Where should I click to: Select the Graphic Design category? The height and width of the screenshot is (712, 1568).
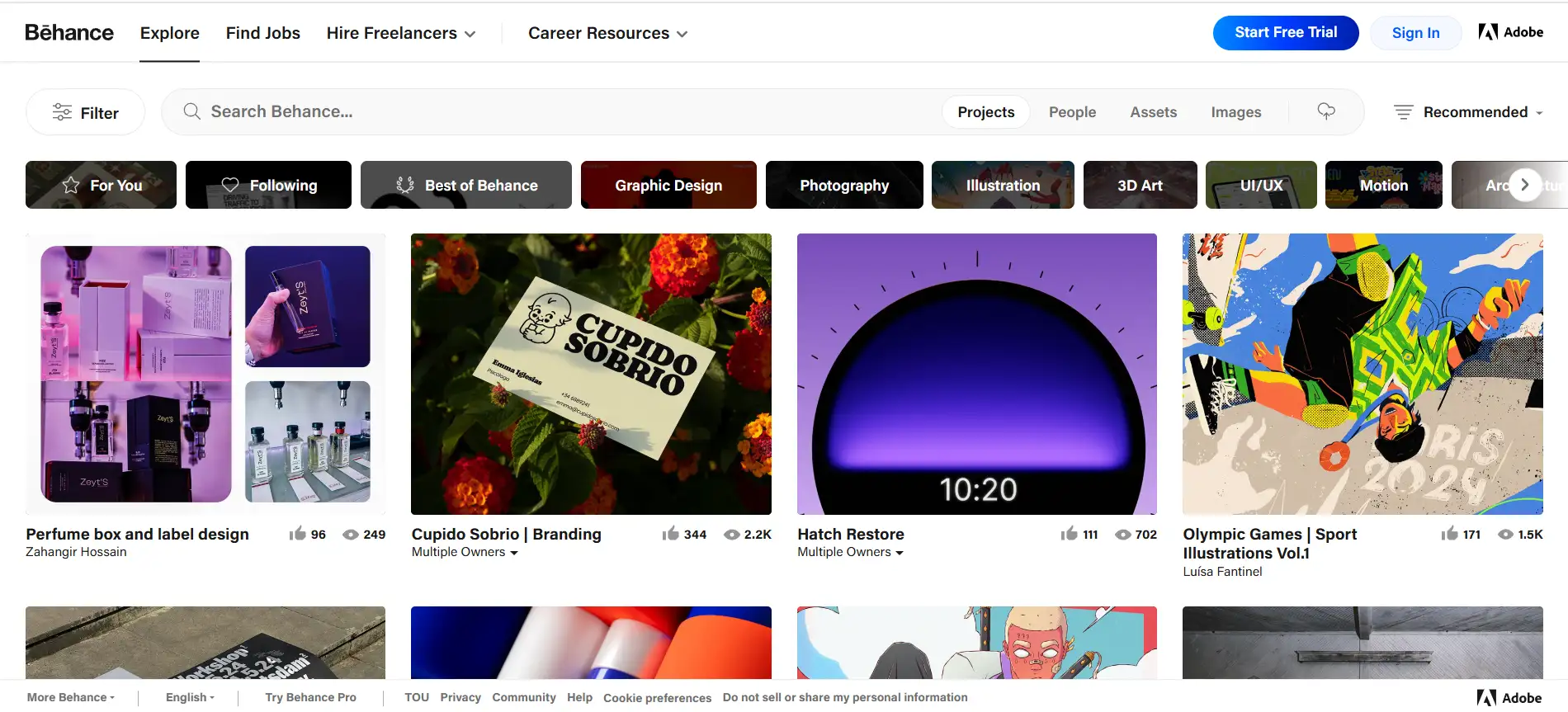pyautogui.click(x=668, y=185)
